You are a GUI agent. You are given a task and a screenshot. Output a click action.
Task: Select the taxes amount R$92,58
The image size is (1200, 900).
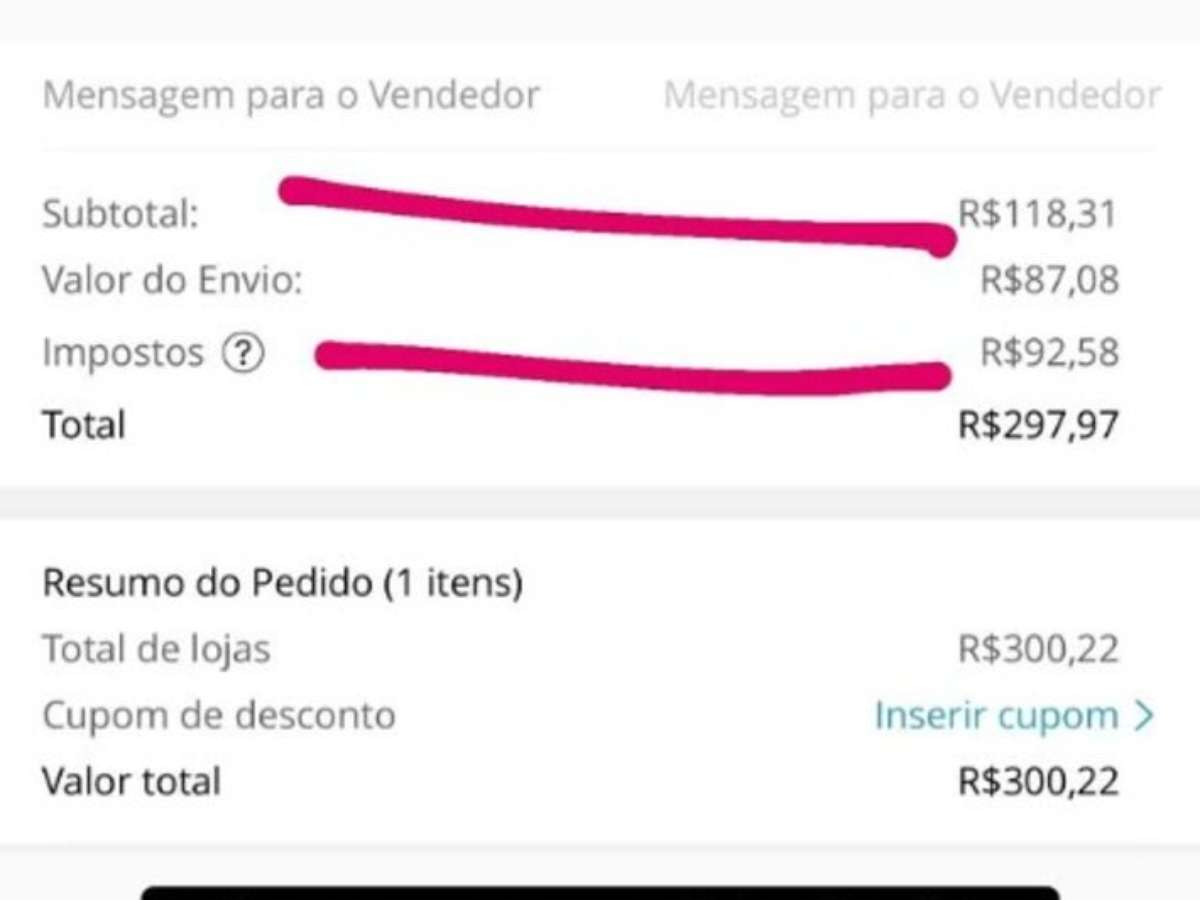pyautogui.click(x=1049, y=353)
